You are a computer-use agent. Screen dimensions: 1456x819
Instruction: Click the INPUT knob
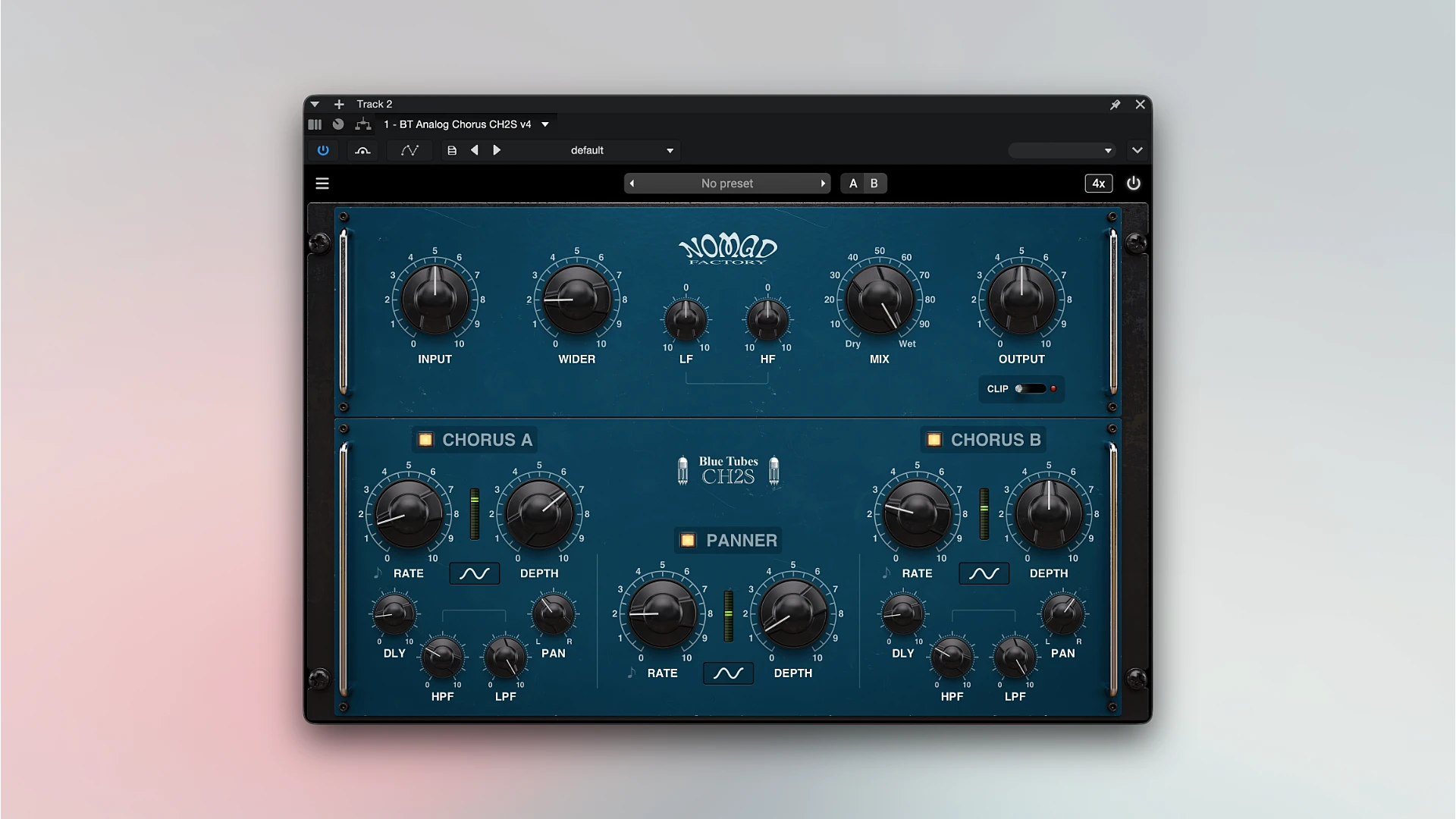coord(435,300)
